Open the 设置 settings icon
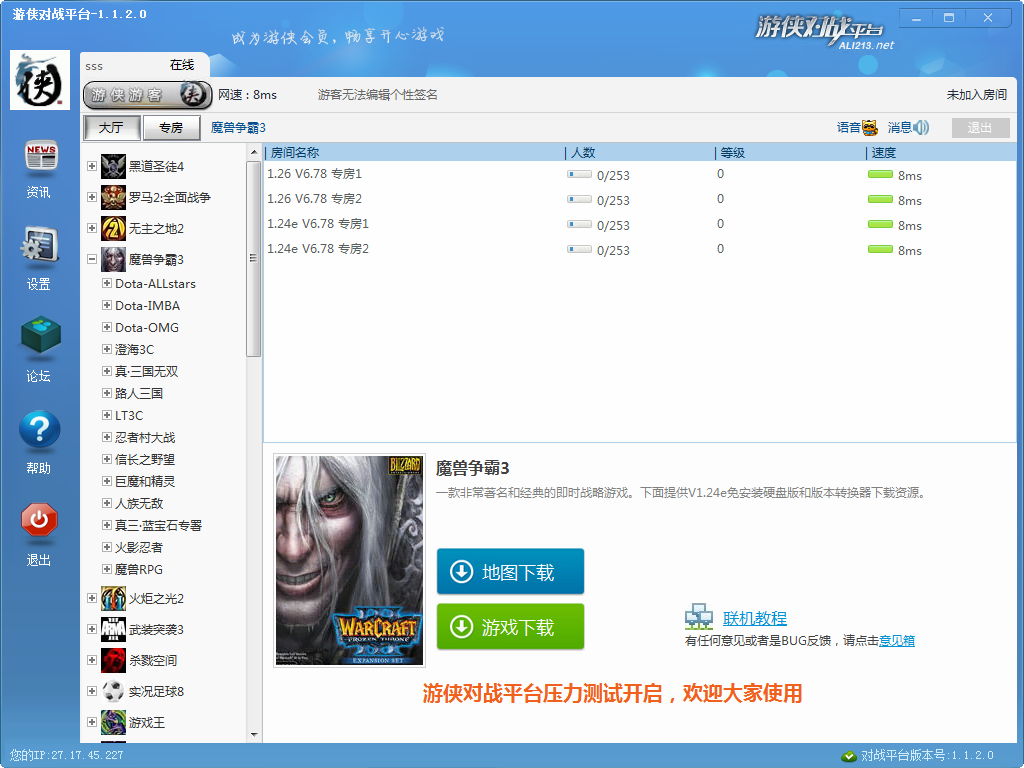 pos(40,246)
